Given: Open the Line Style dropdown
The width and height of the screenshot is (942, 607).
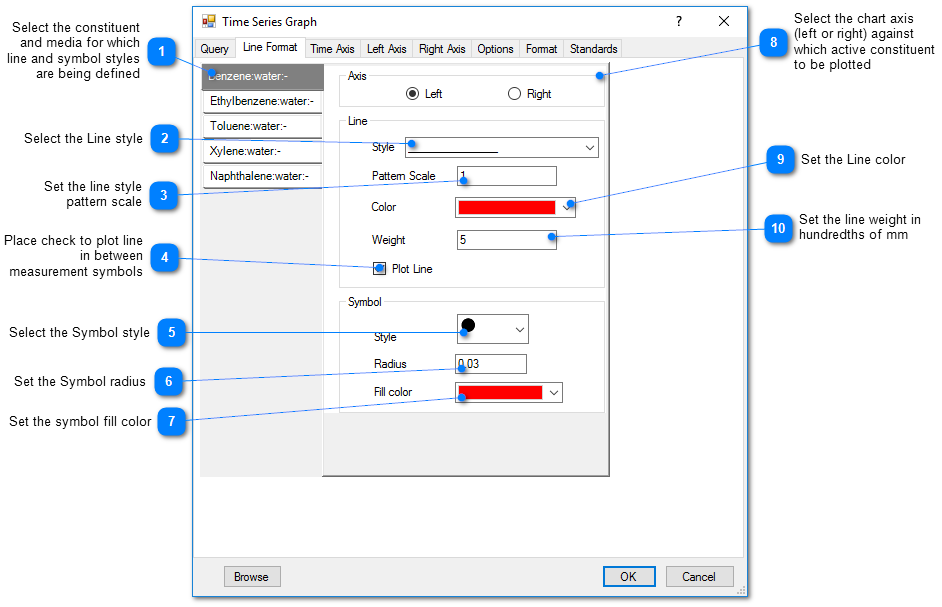Looking at the screenshot, I should click(589, 148).
